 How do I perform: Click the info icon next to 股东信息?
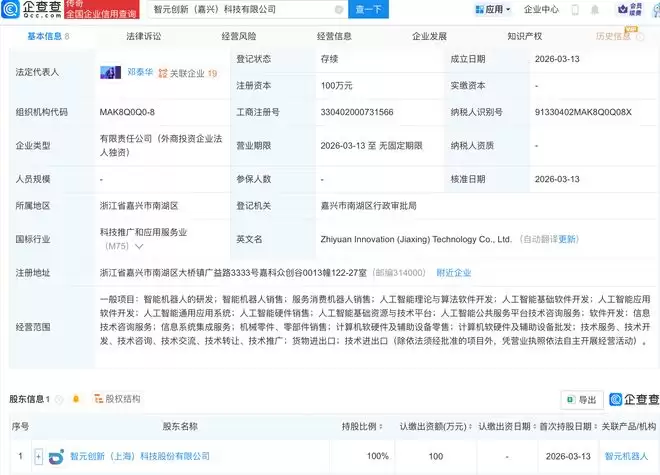click(60, 400)
